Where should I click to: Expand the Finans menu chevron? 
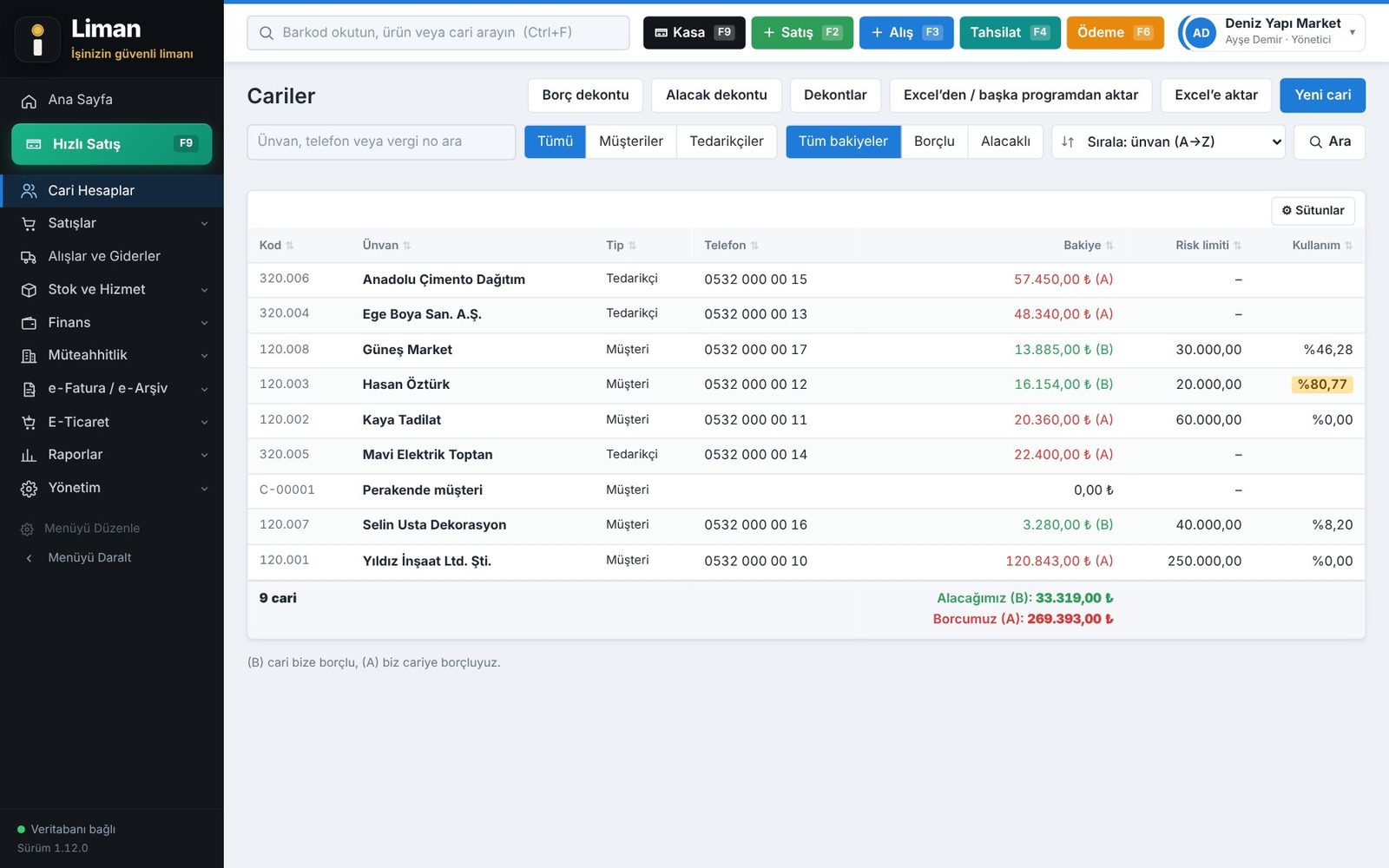point(205,323)
